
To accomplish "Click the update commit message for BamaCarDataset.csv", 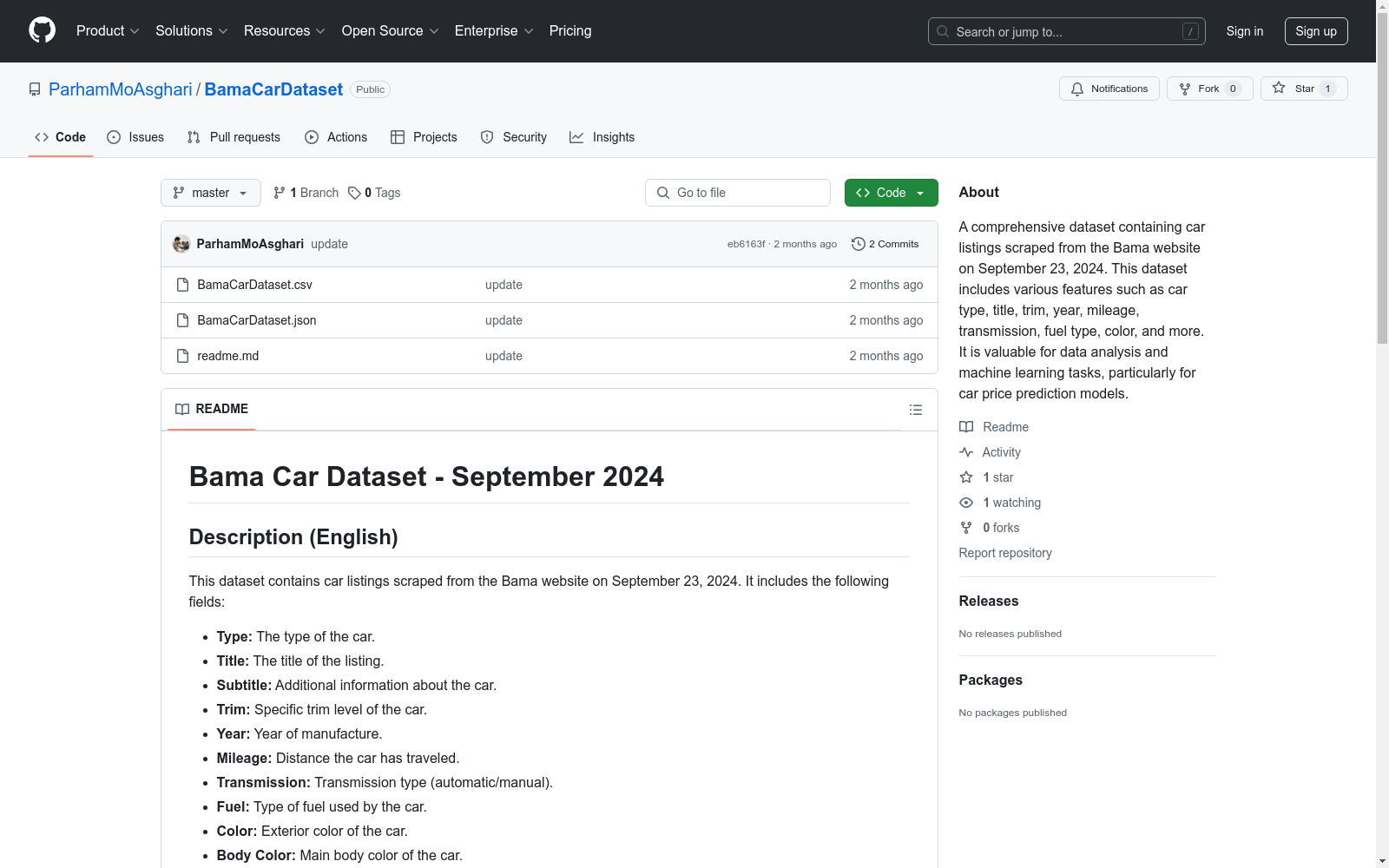I will coord(504,285).
